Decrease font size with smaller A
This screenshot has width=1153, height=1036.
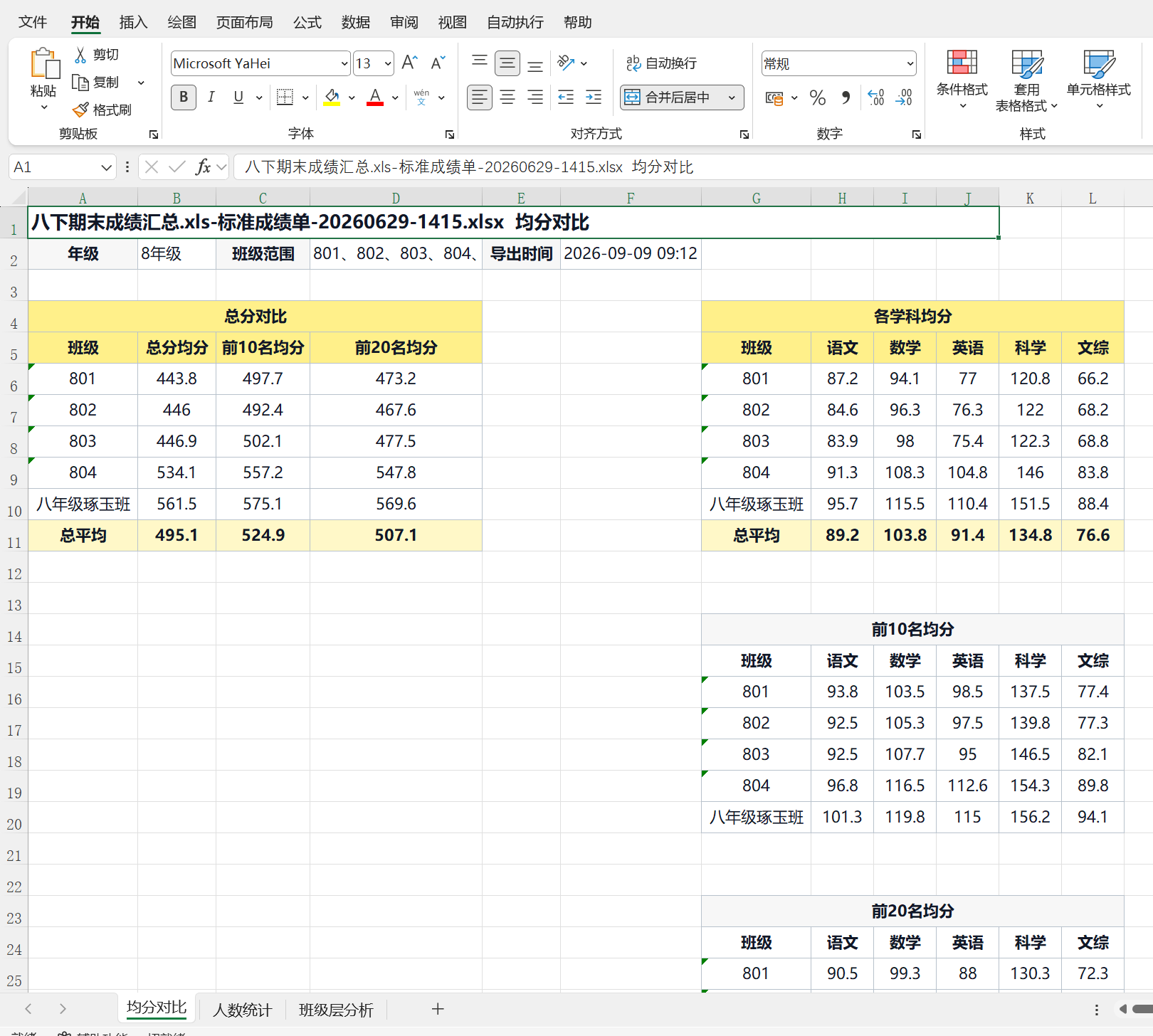[x=438, y=63]
